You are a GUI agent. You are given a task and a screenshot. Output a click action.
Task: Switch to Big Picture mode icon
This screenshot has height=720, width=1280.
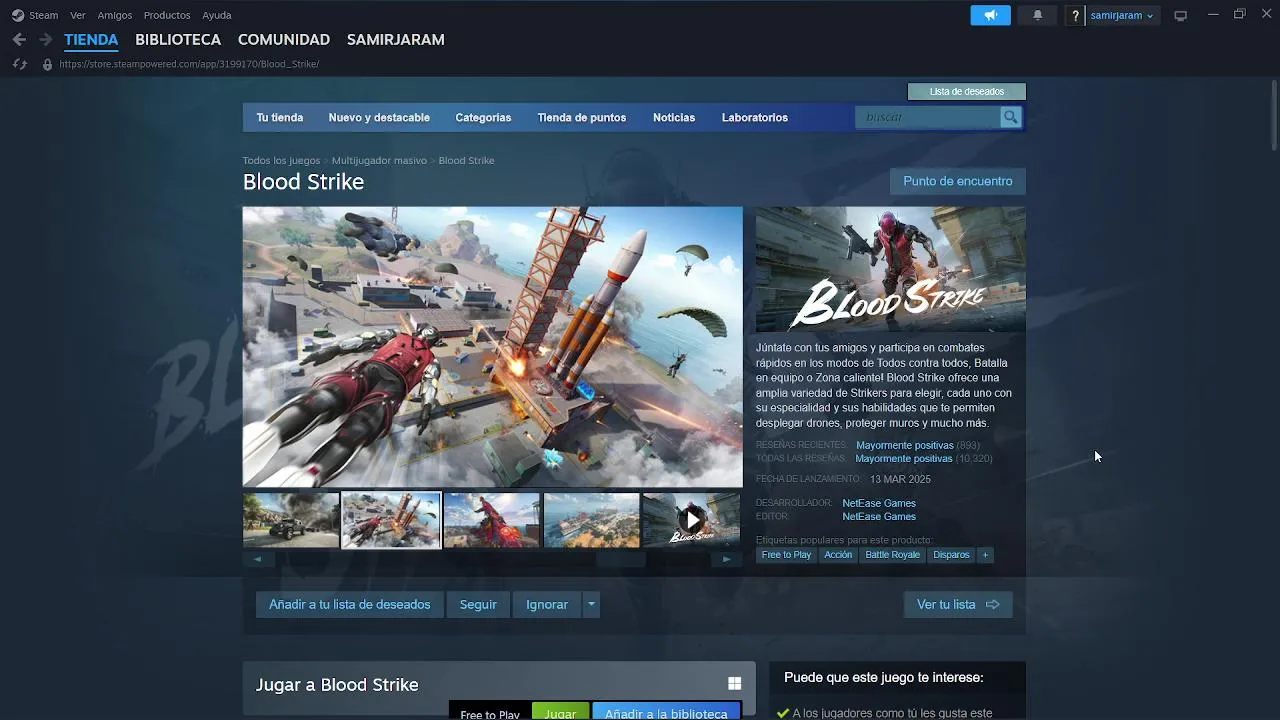pyautogui.click(x=1180, y=15)
